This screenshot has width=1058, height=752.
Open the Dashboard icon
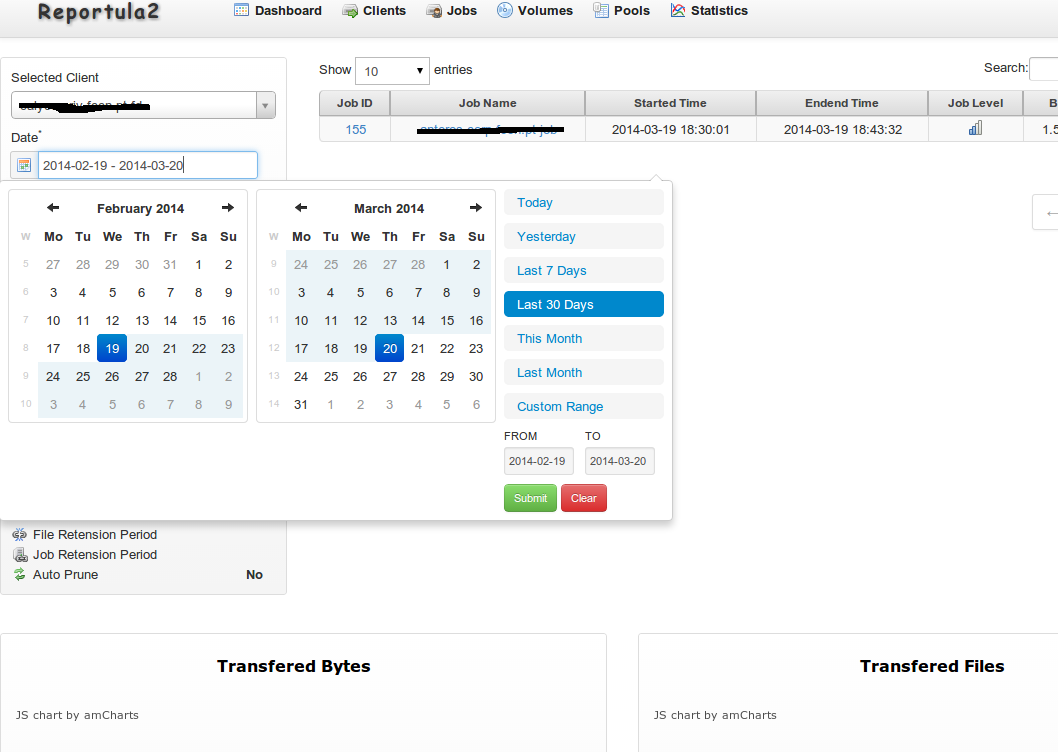click(x=240, y=10)
